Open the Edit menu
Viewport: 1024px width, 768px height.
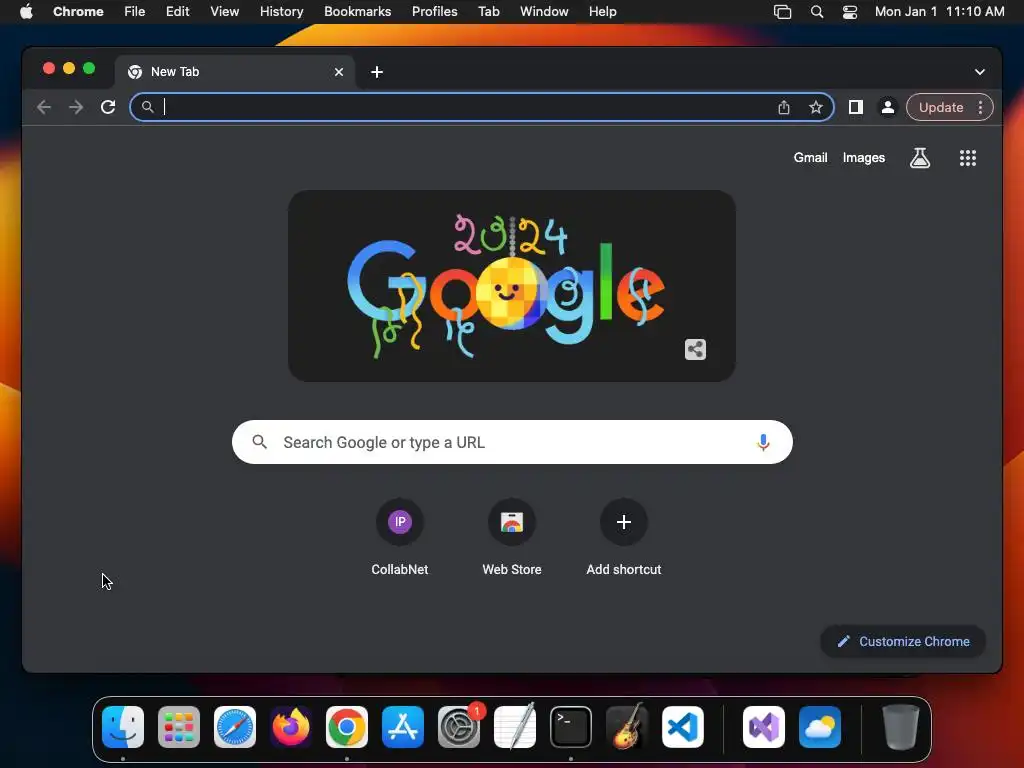point(177,12)
